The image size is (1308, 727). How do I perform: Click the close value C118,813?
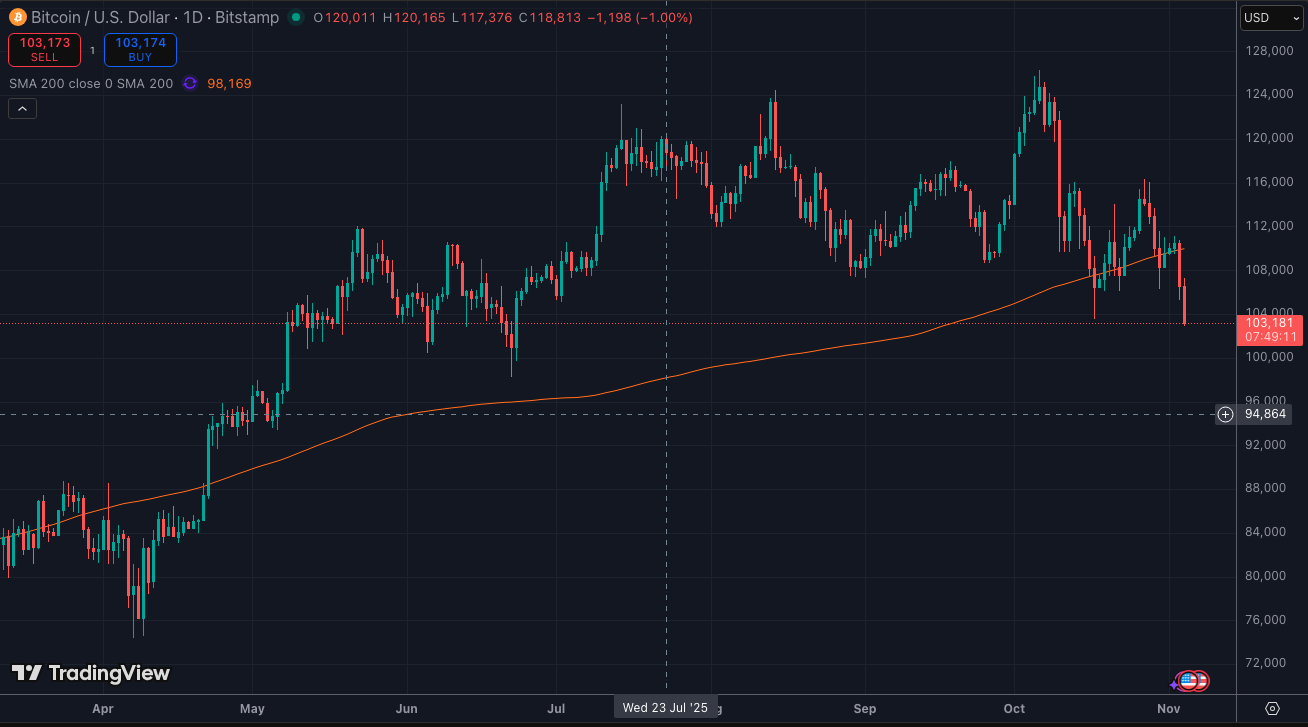[549, 17]
